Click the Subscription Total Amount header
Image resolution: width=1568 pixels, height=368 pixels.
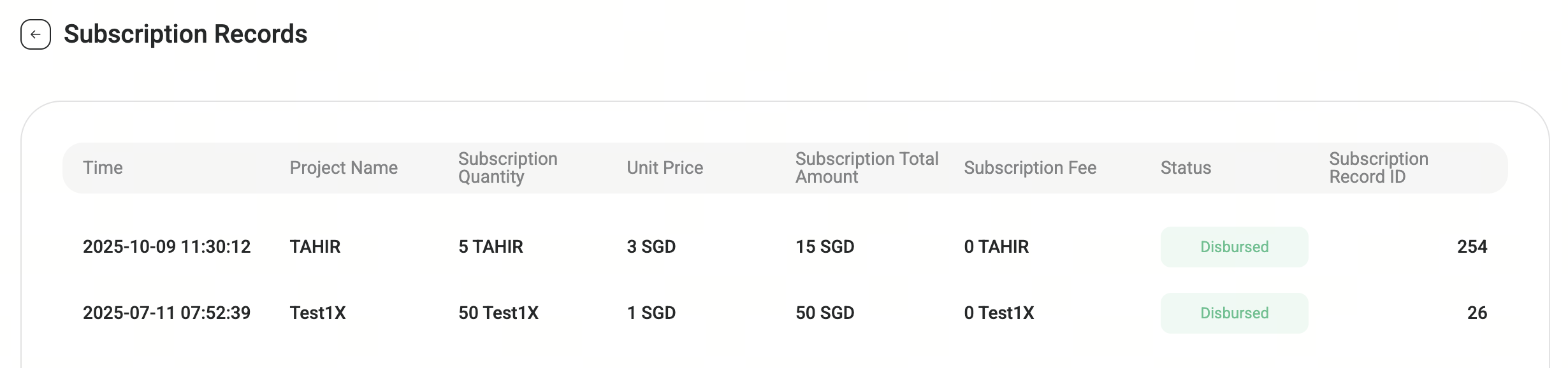[866, 168]
